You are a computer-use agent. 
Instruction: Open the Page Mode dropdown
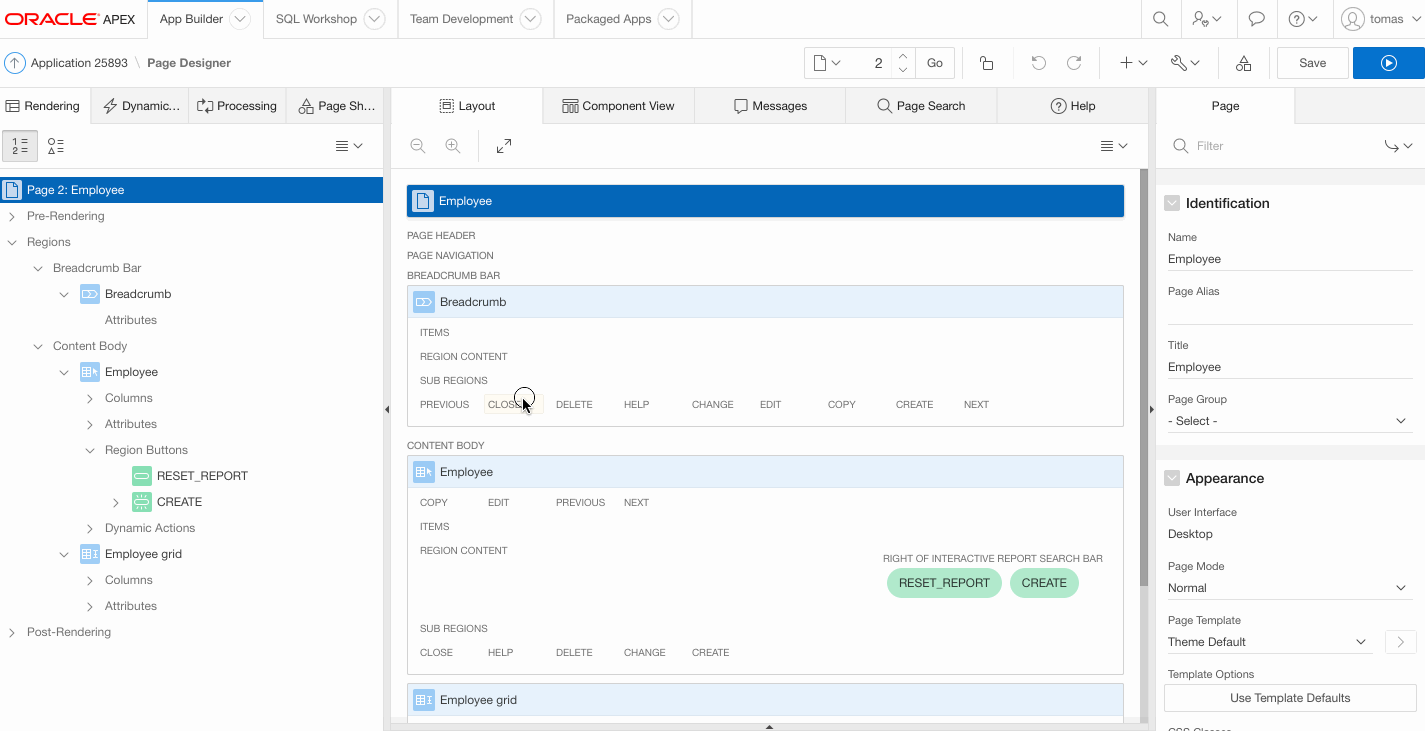(x=1288, y=588)
